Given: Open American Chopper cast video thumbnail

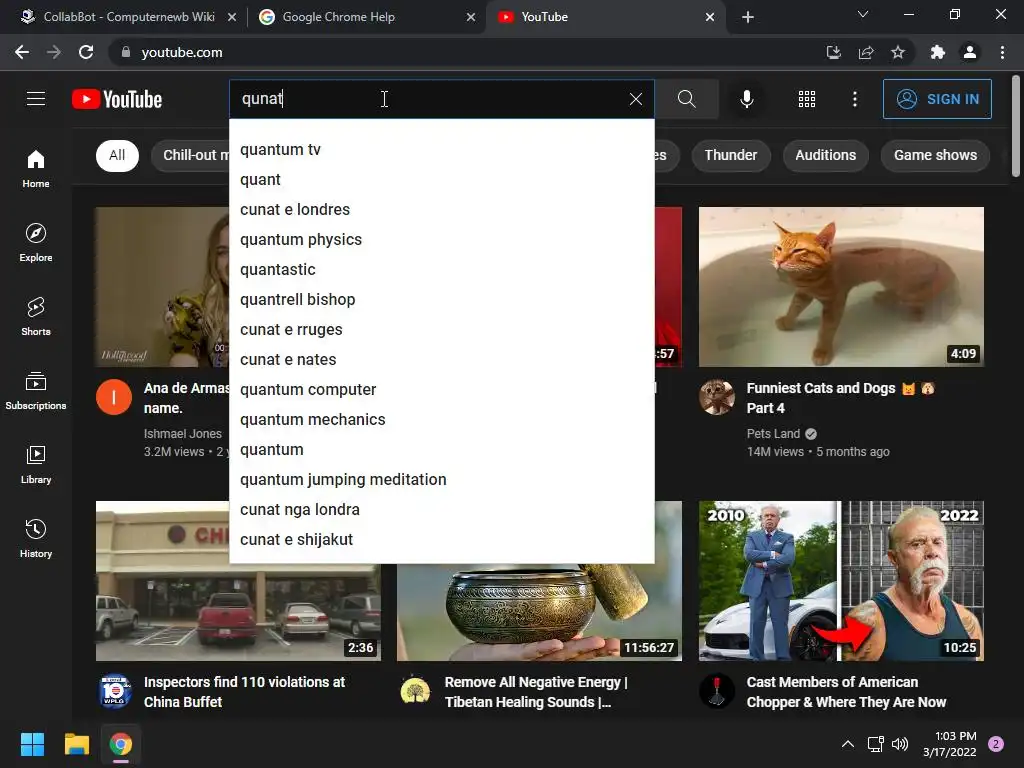Looking at the screenshot, I should [x=841, y=581].
